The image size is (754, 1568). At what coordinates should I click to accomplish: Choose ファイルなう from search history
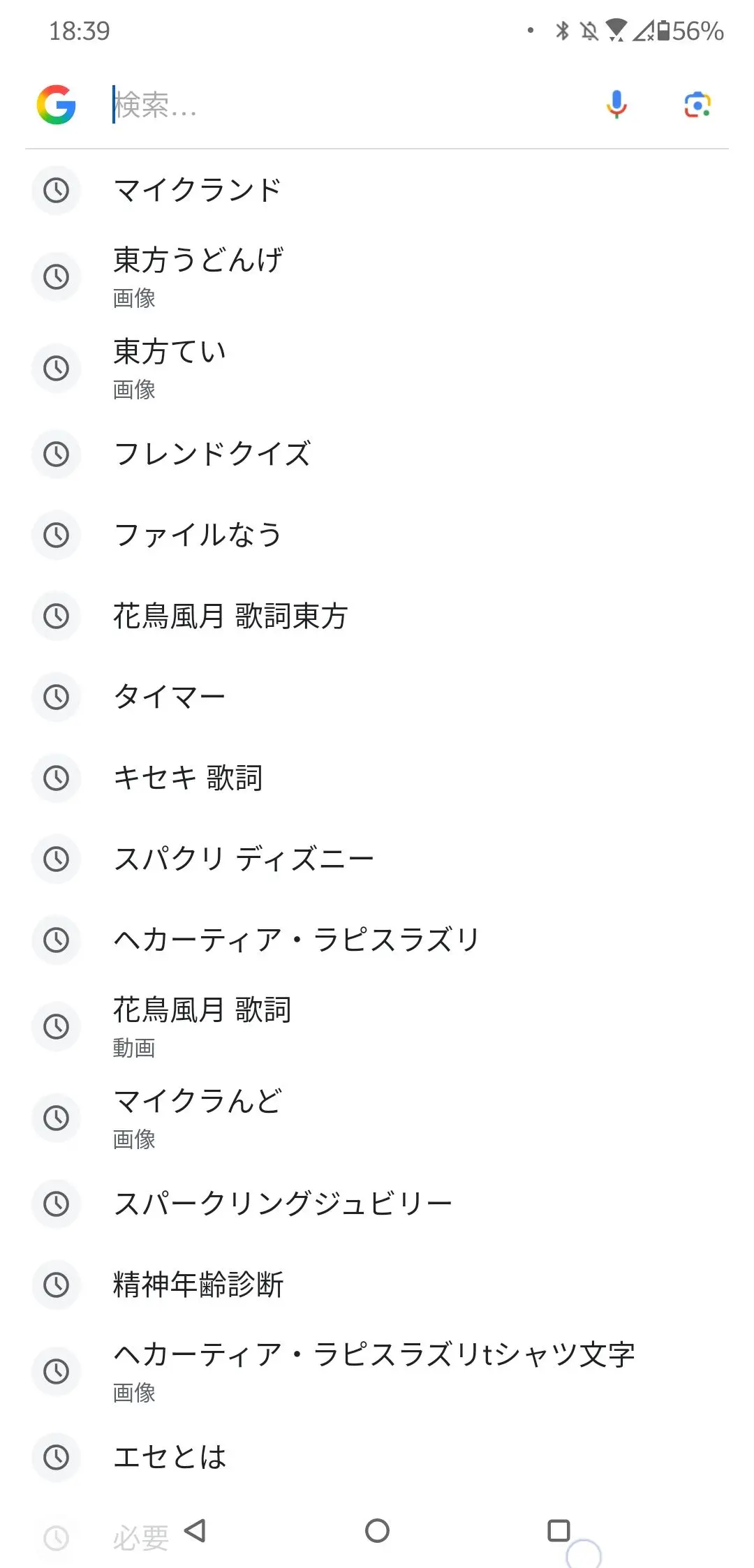(x=377, y=535)
